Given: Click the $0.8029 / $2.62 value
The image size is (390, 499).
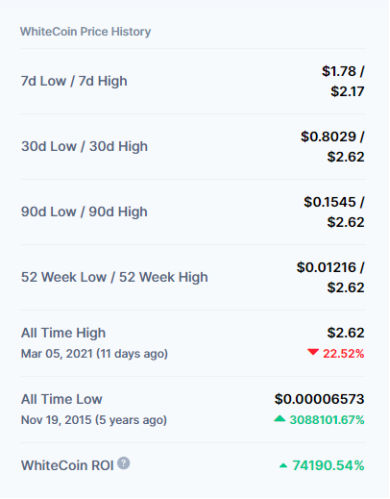Looking at the screenshot, I should pos(332,146).
